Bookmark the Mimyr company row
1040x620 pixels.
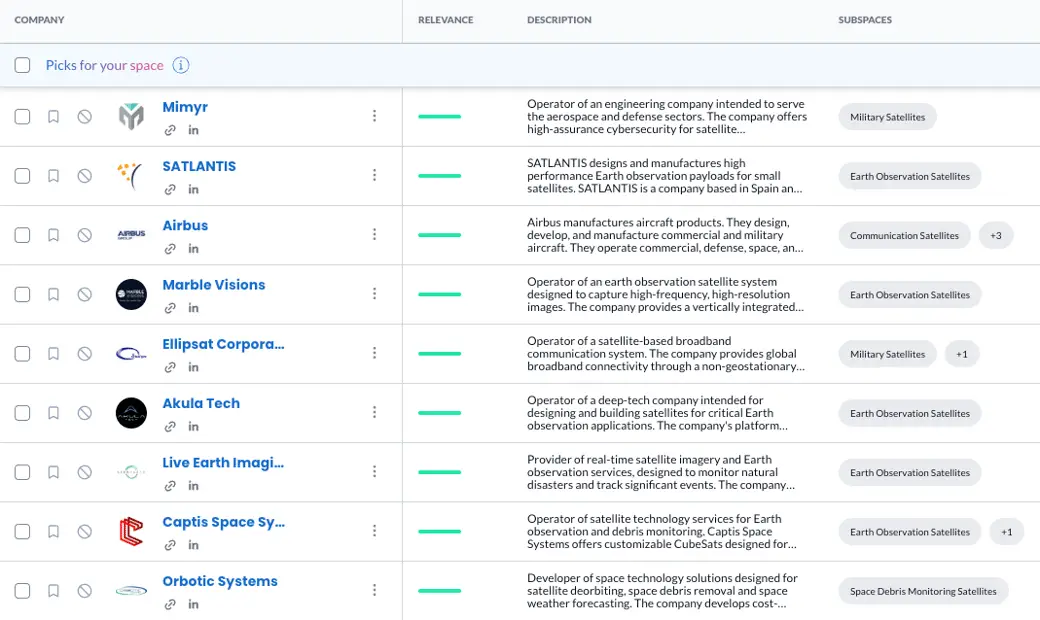(x=54, y=117)
